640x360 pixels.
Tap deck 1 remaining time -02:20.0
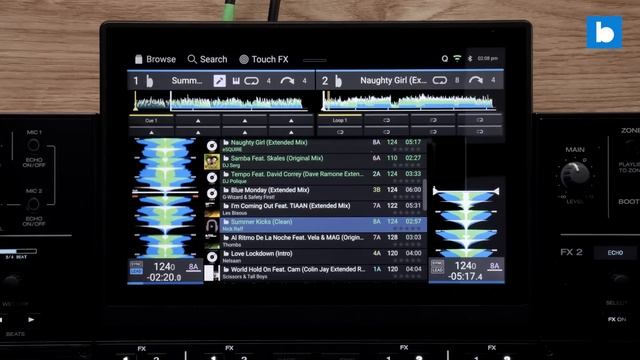(x=164, y=278)
